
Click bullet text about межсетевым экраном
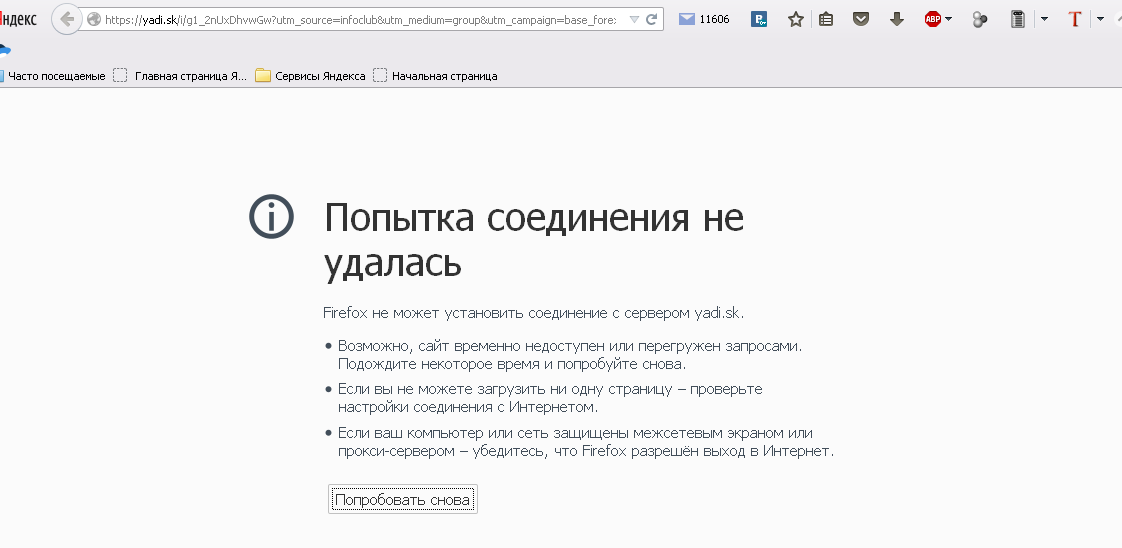586,442
